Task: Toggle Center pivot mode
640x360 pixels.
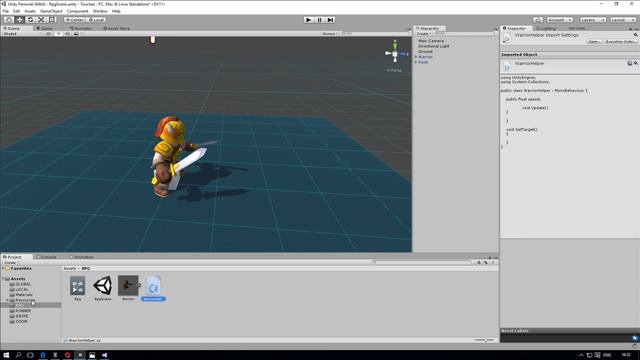Action: click(74, 20)
